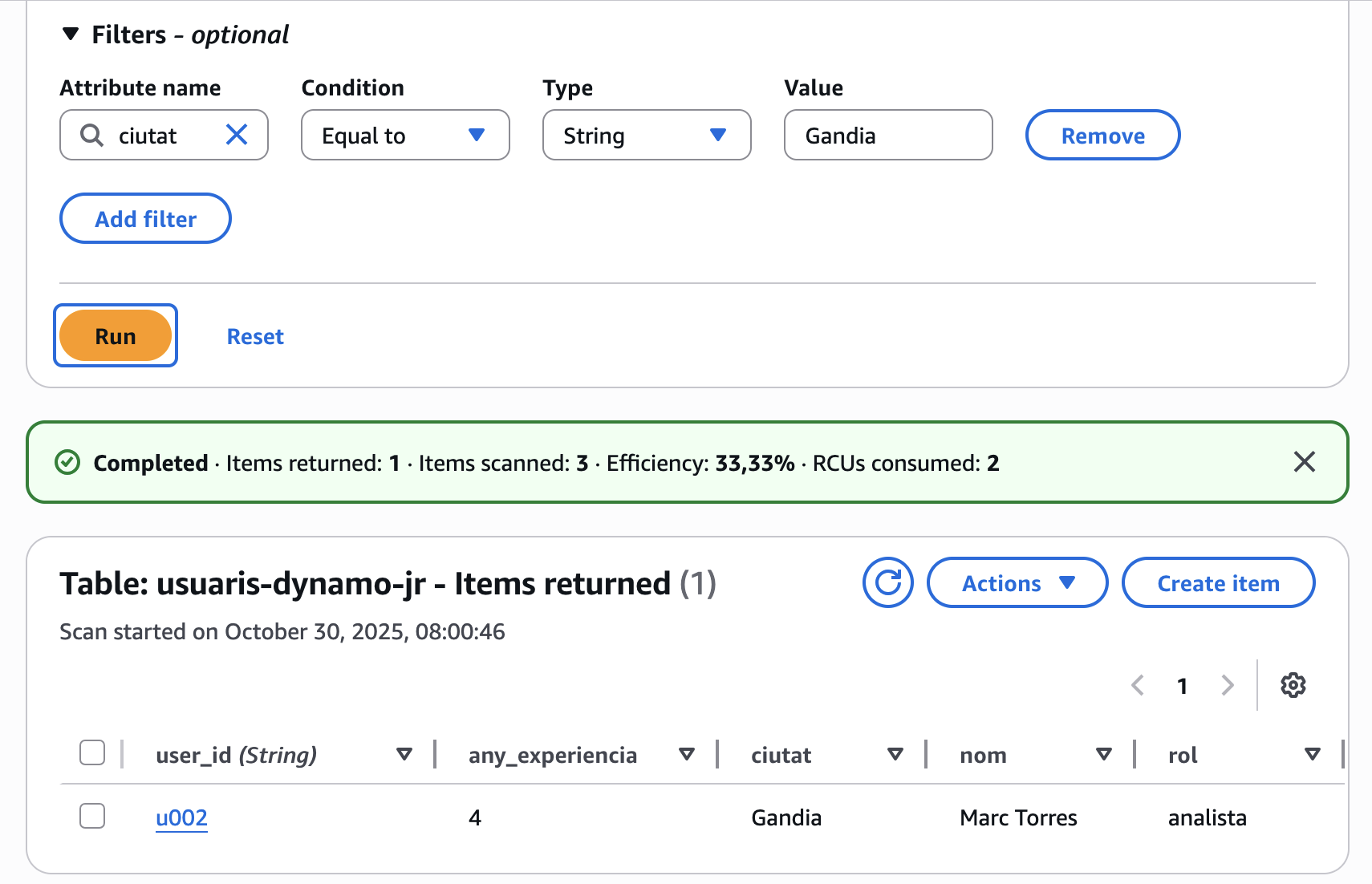Sort by any_experiencia column arrow

click(686, 754)
